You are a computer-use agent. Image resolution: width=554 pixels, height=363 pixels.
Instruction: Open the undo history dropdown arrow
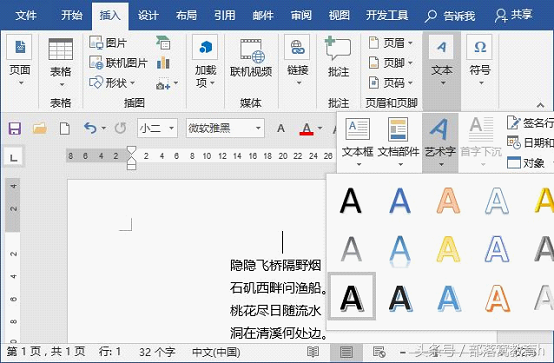click(x=104, y=128)
